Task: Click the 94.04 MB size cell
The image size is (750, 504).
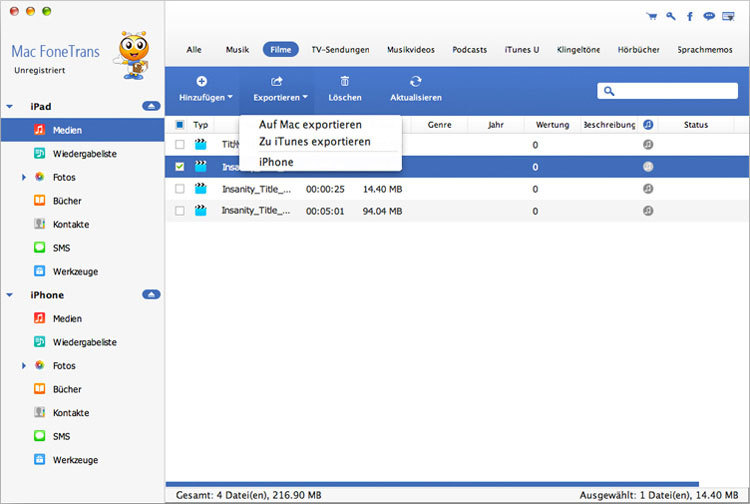Action: click(x=382, y=211)
